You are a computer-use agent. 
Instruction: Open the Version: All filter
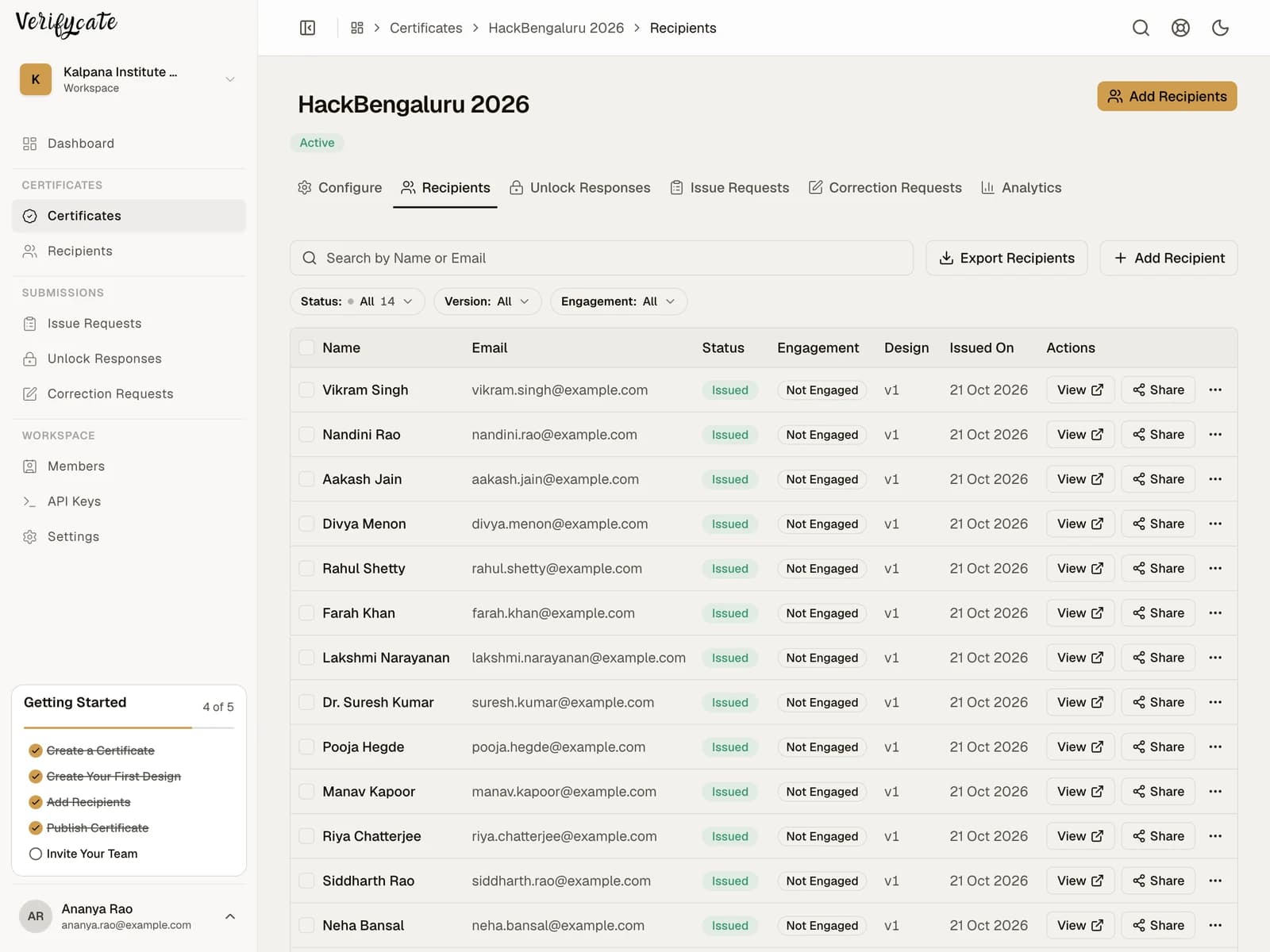pyautogui.click(x=487, y=301)
